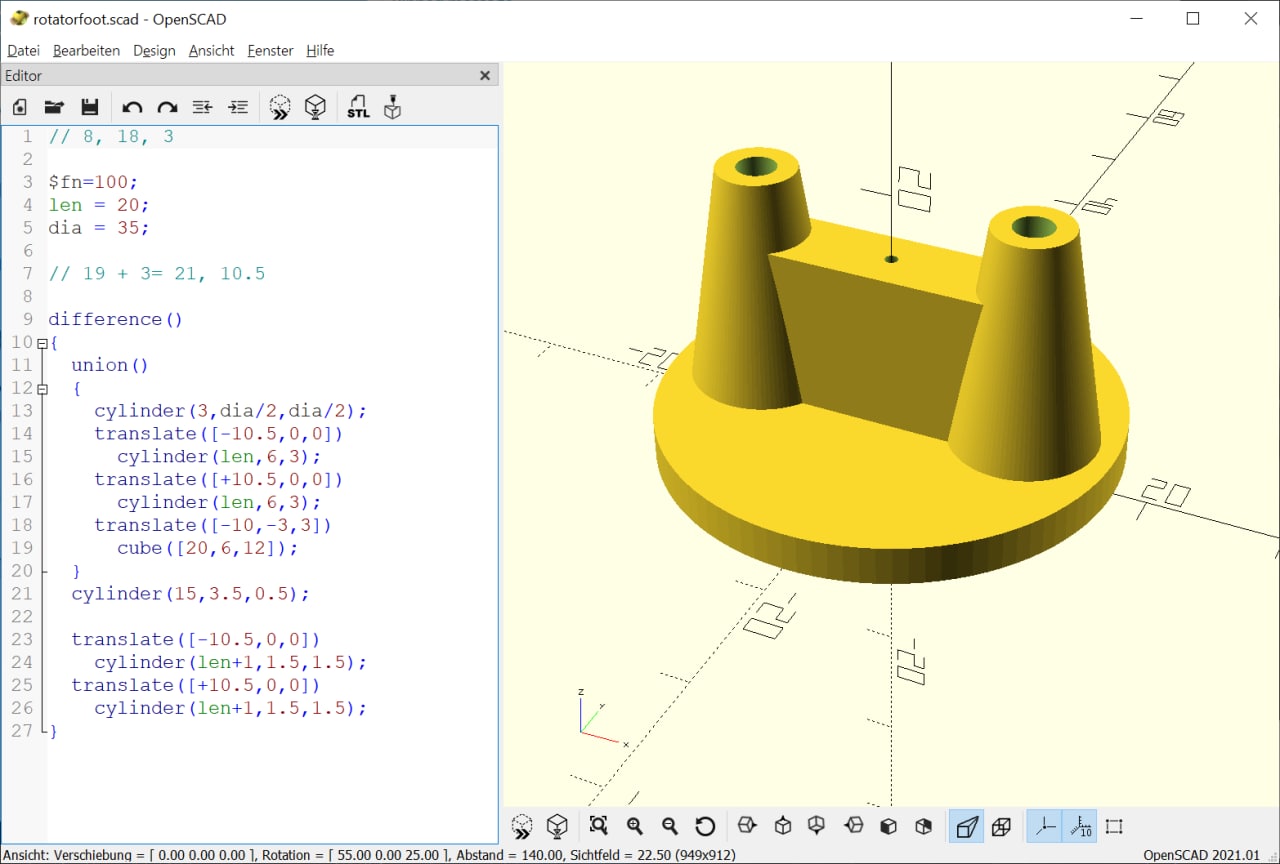The image size is (1280, 864).
Task: Reset the view with the circular arrow
Action: coord(705,826)
